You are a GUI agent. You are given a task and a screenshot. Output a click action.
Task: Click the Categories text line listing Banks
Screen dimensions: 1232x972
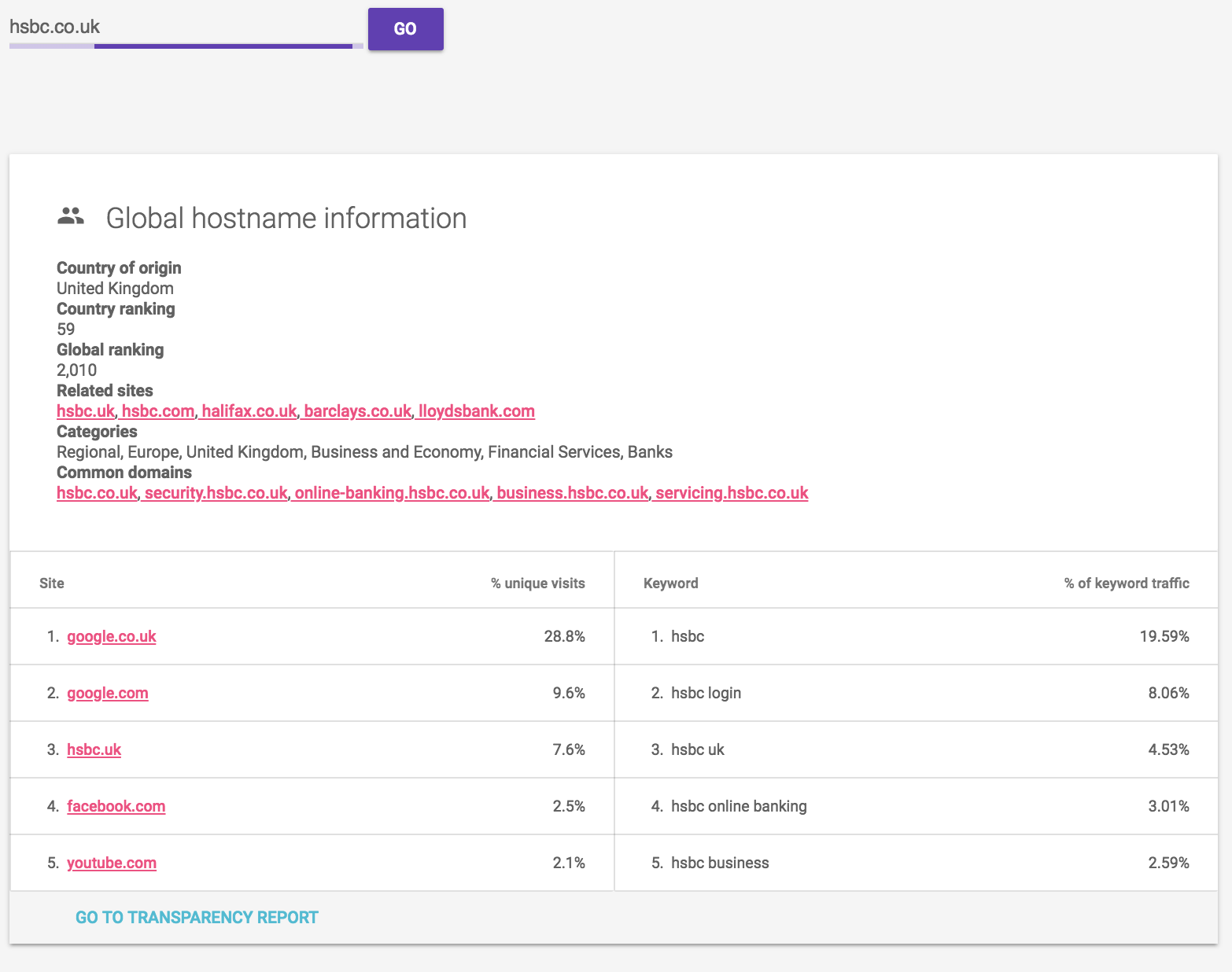(x=364, y=452)
